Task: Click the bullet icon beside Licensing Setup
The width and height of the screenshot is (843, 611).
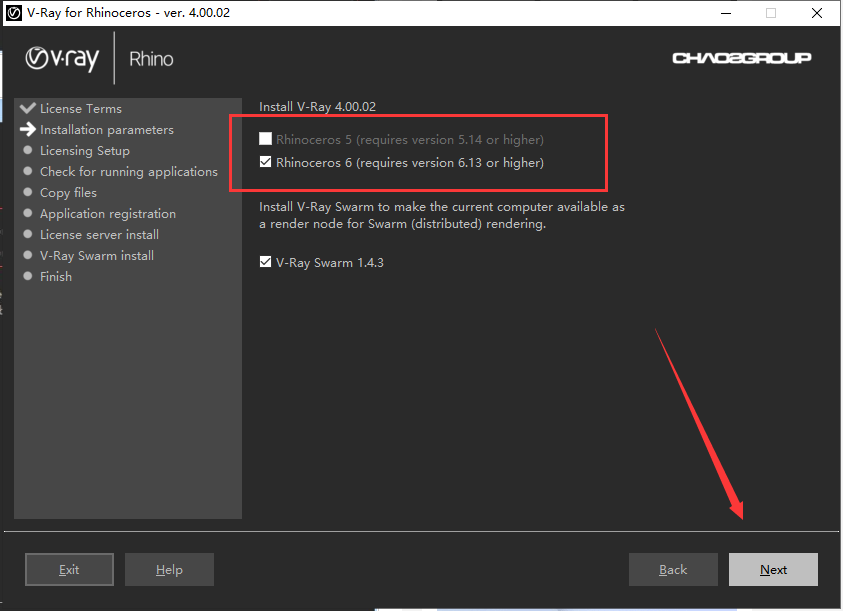Action: coord(28,151)
